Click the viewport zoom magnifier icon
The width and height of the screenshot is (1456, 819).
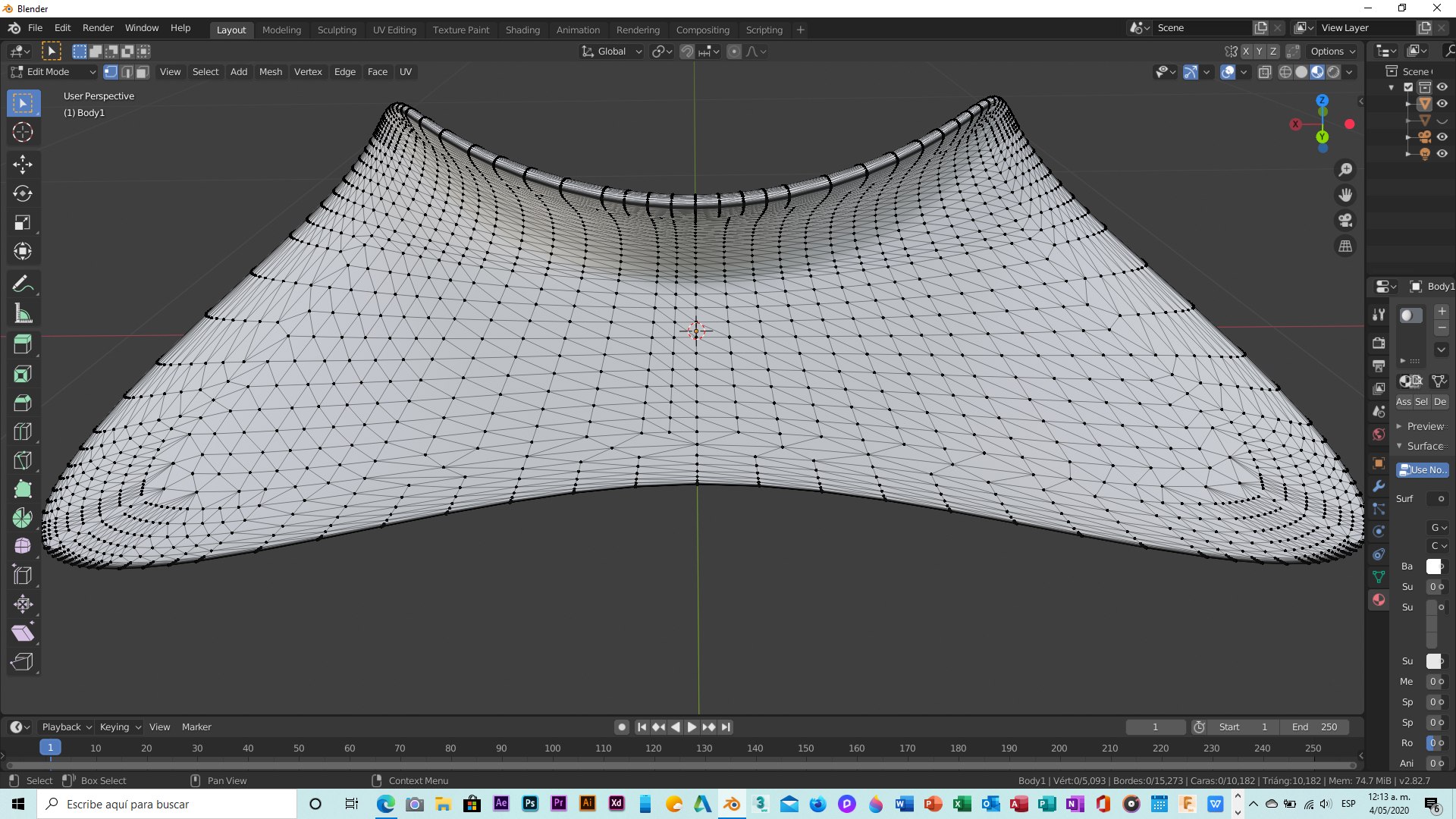click(1345, 169)
